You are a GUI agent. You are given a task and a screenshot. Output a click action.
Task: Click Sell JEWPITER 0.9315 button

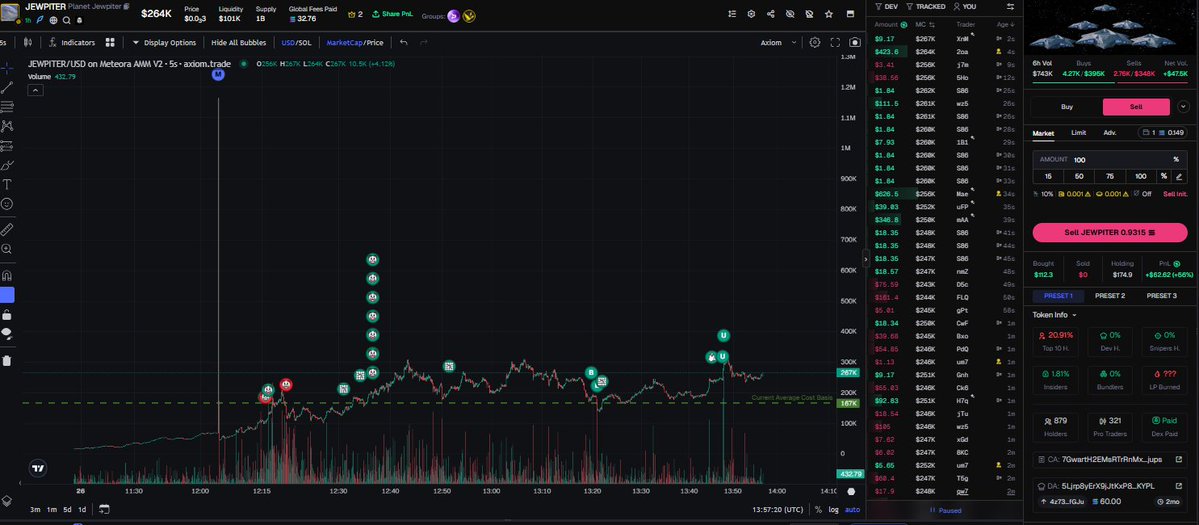pos(1109,232)
